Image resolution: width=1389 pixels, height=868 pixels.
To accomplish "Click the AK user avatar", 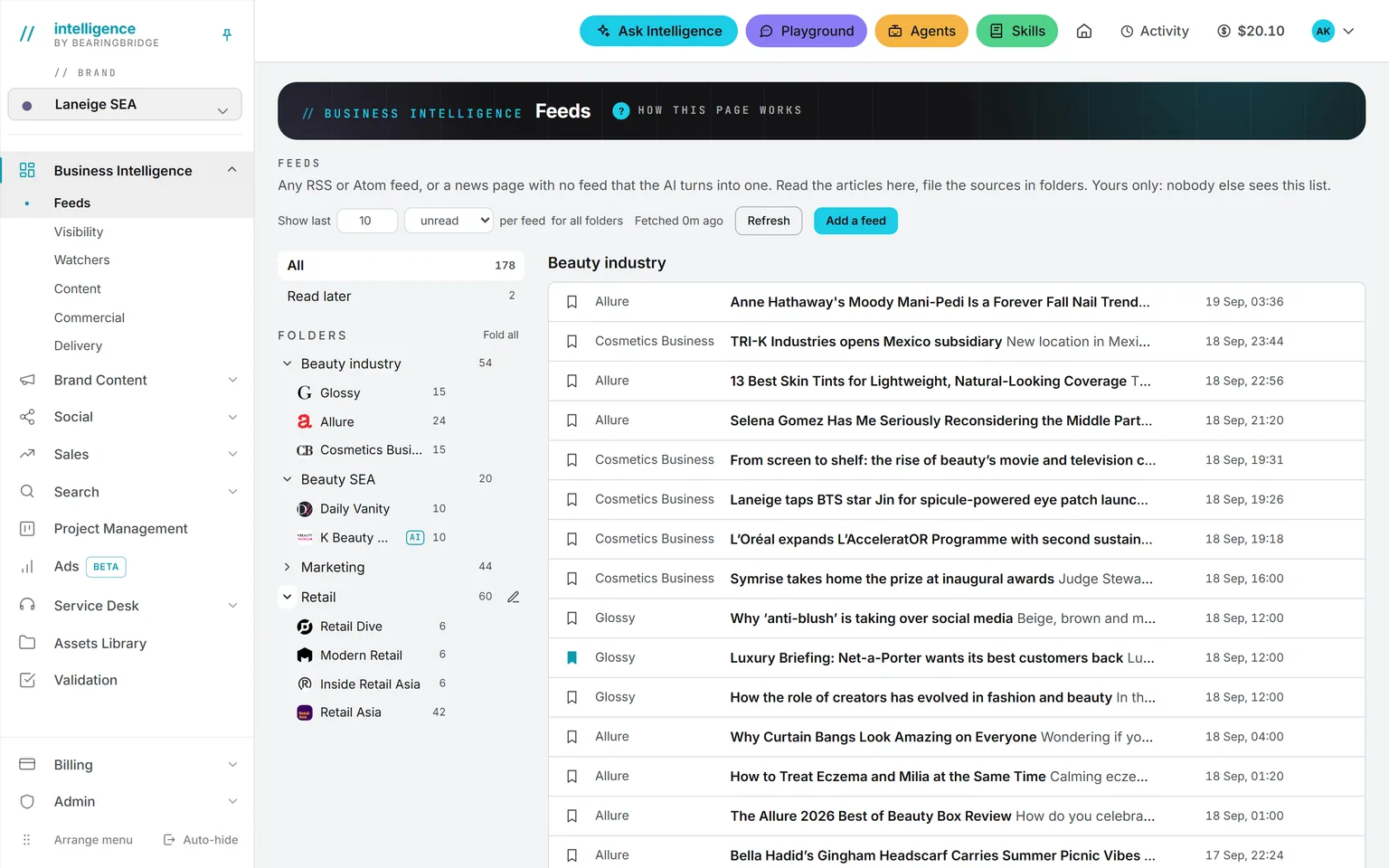I will point(1323,32).
